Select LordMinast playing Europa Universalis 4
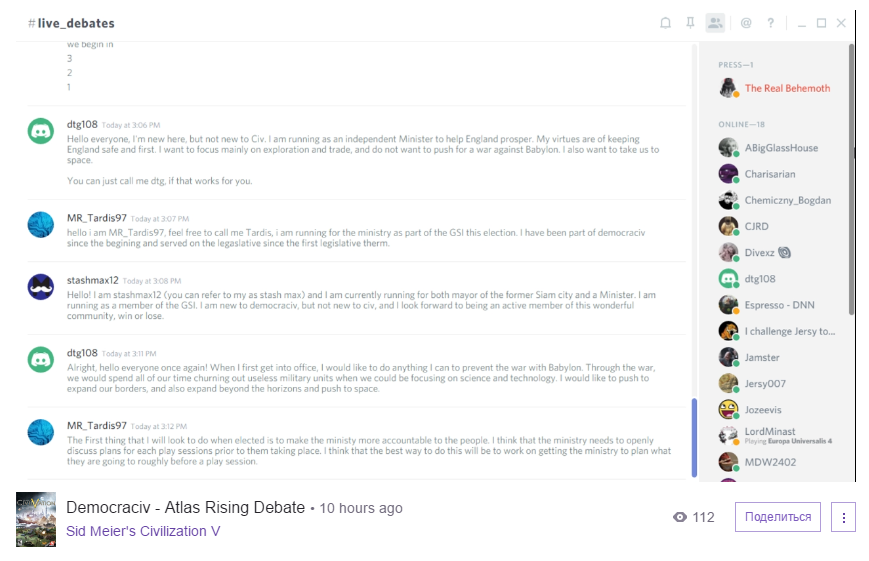 click(x=783, y=435)
